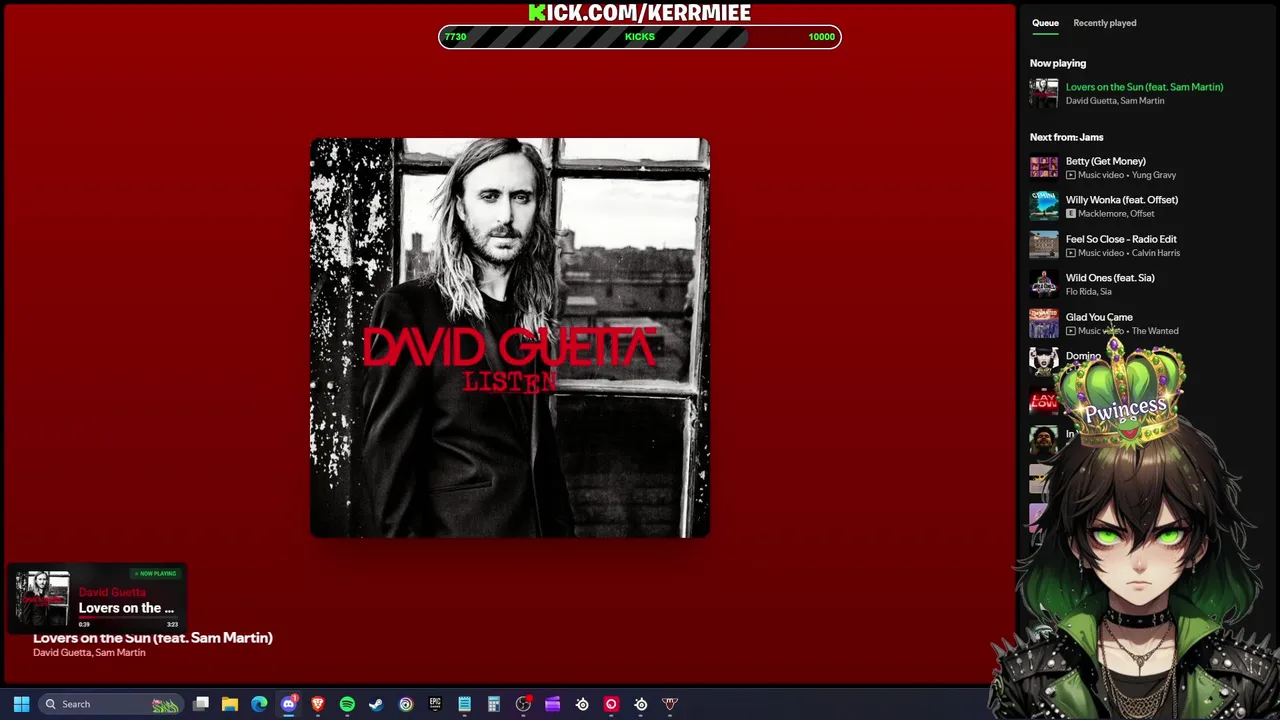Image resolution: width=1280 pixels, height=720 pixels.
Task: Click the Lay Low album thumbnail
Action: (x=1043, y=401)
